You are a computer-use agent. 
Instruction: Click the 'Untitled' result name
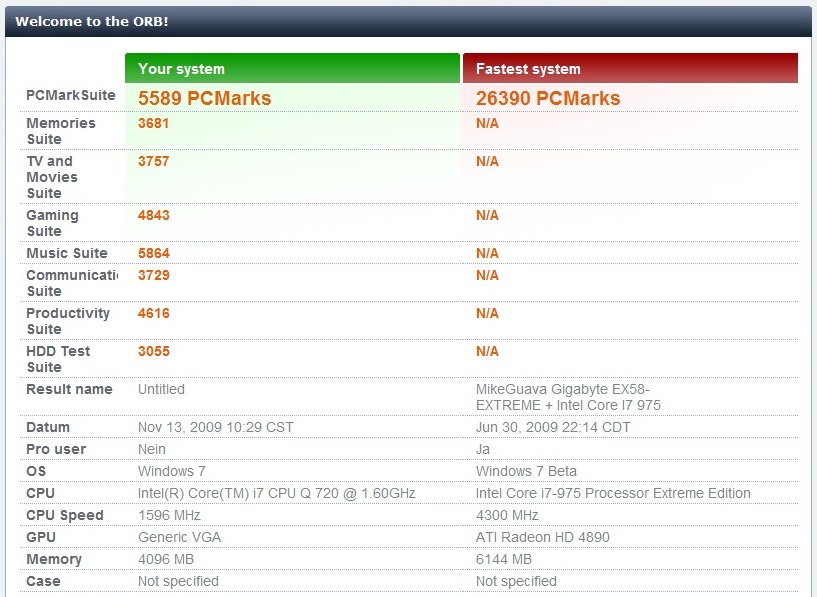pyautogui.click(x=161, y=389)
